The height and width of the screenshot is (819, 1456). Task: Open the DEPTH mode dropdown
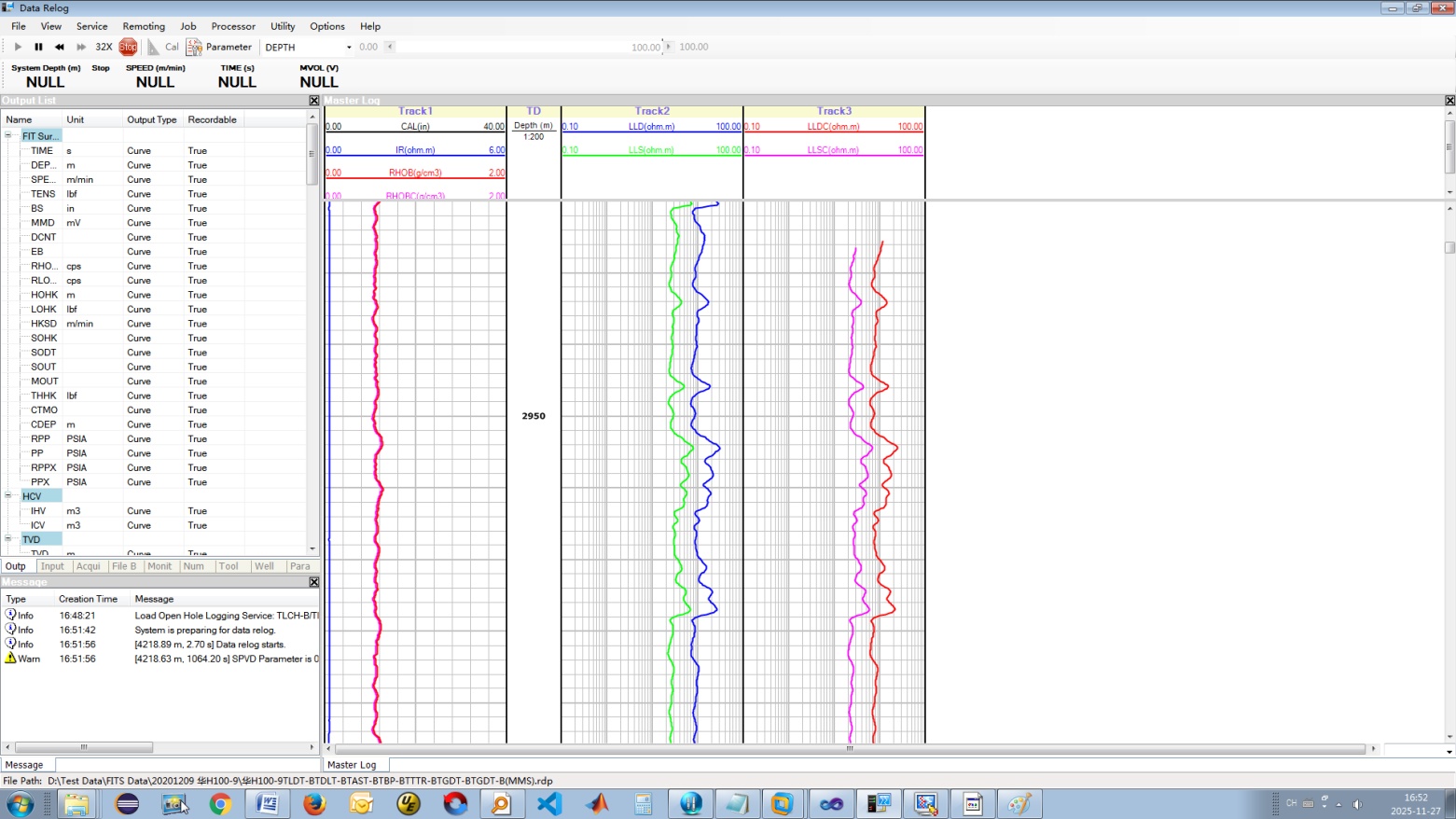[349, 48]
